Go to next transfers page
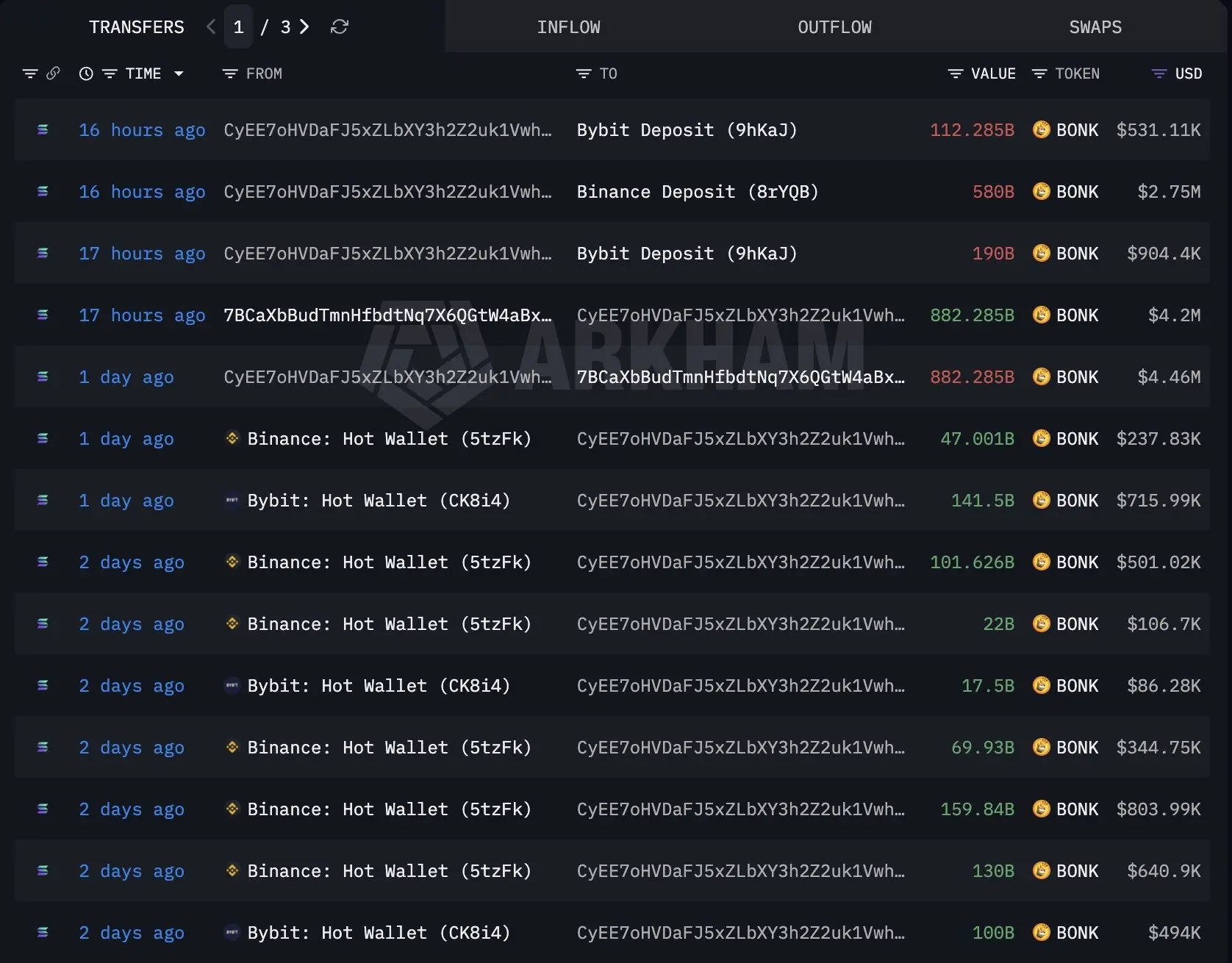1232x963 pixels. pos(304,27)
